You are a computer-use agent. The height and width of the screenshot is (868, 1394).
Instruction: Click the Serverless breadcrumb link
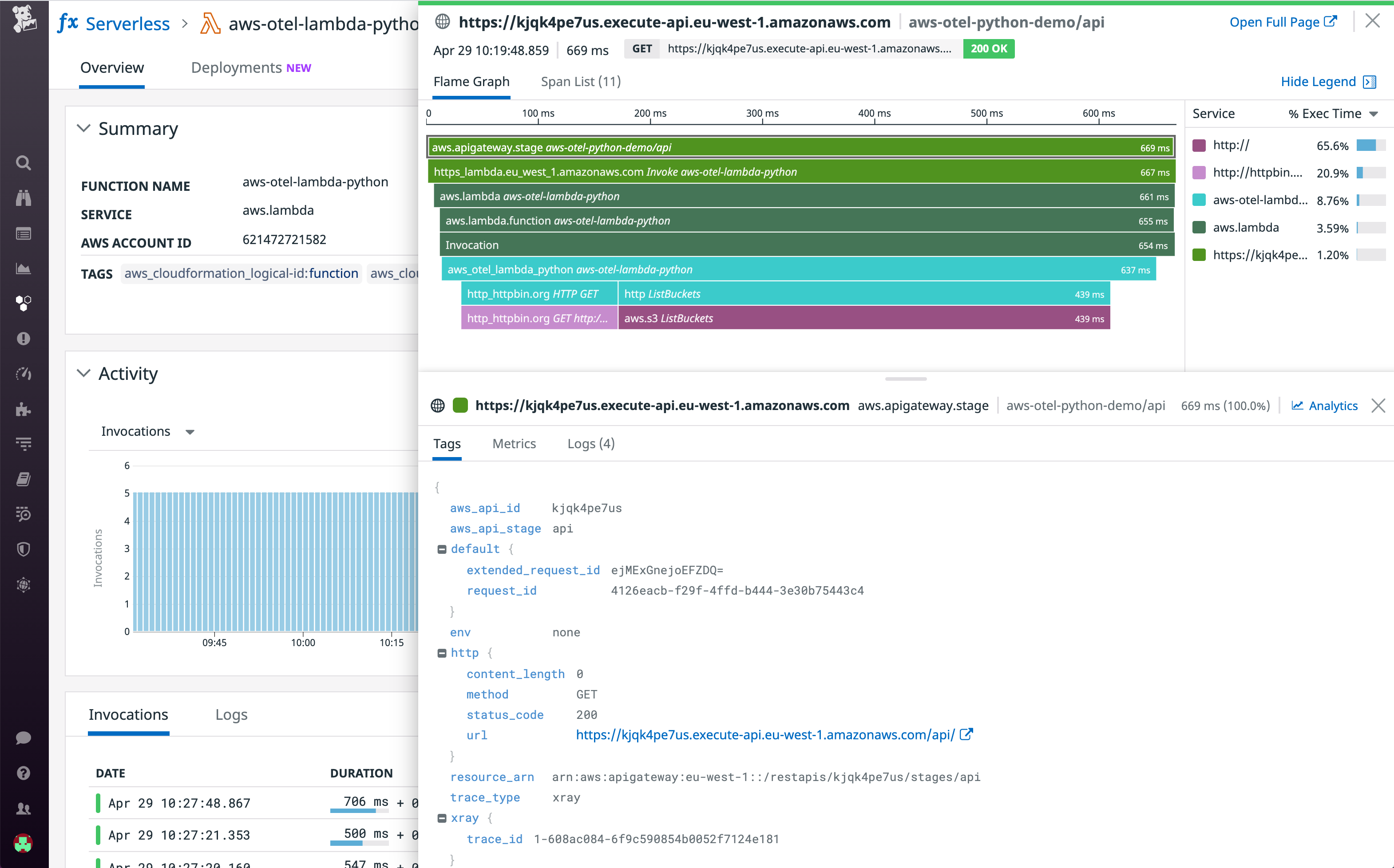[x=127, y=24]
